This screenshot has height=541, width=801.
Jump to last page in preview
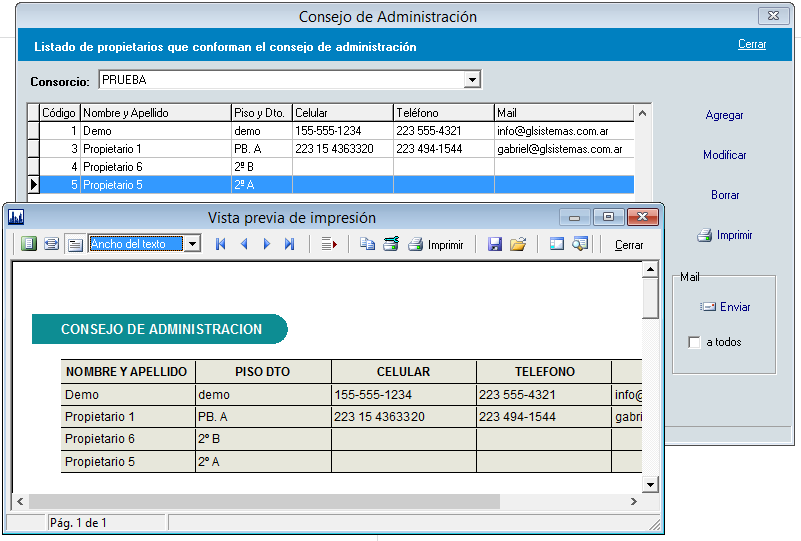[x=290, y=244]
